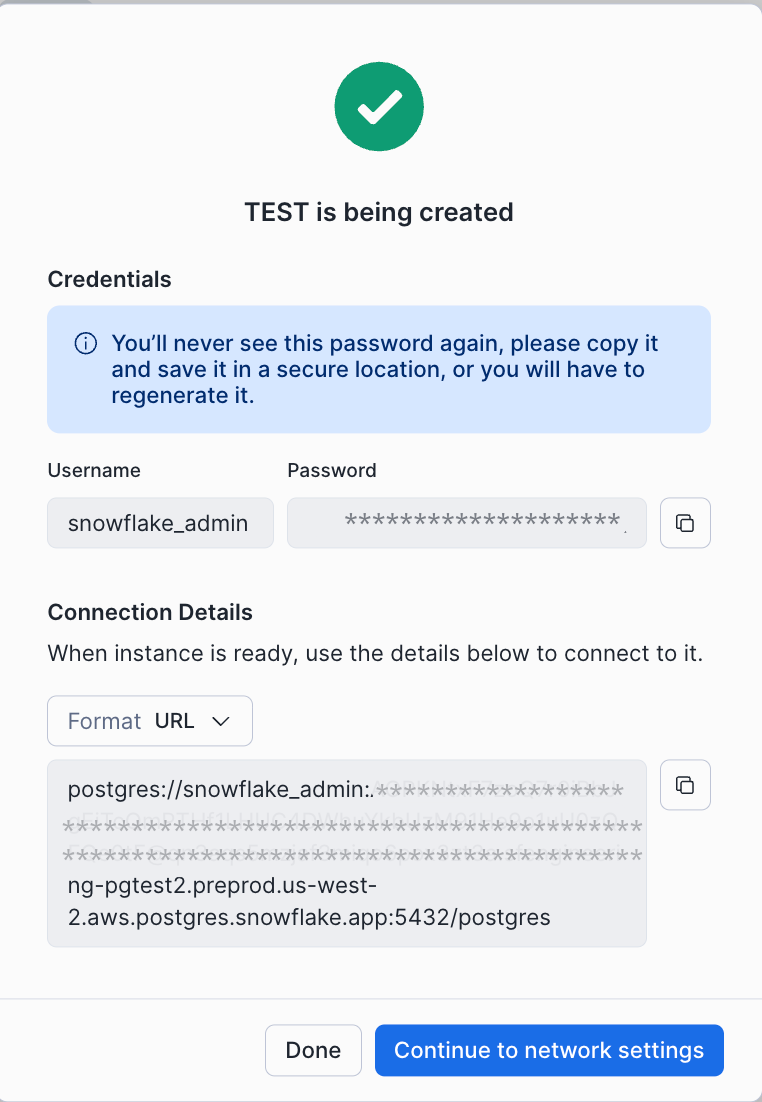Click the circled checkmark above the title
The image size is (762, 1102).
click(x=379, y=106)
